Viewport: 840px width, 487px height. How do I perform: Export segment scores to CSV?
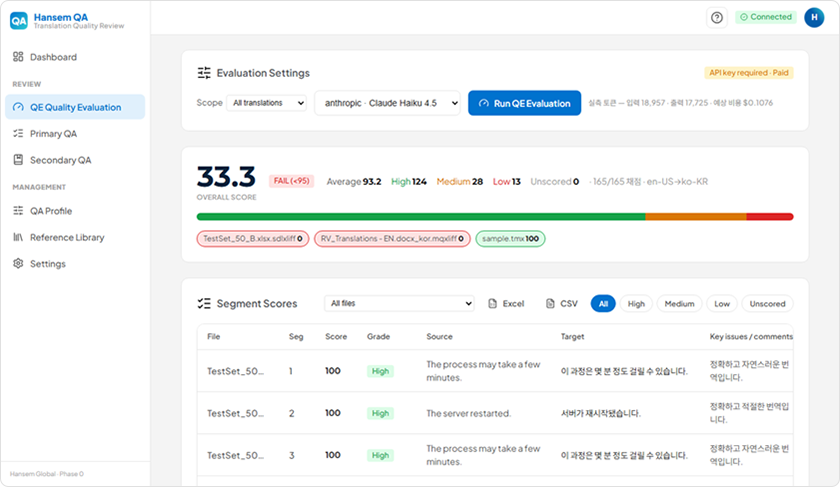click(561, 304)
